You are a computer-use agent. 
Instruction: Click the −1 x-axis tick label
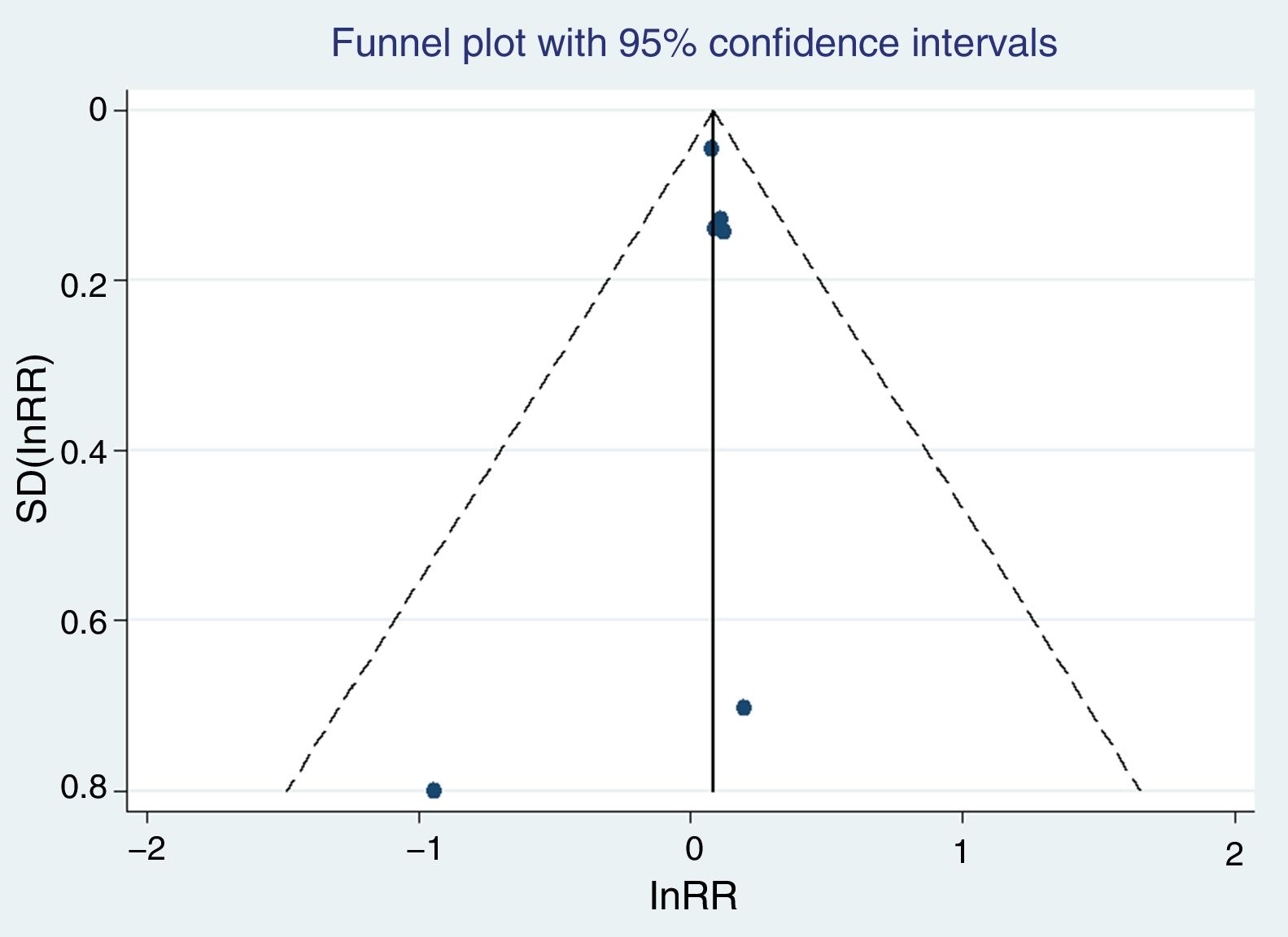pos(423,851)
